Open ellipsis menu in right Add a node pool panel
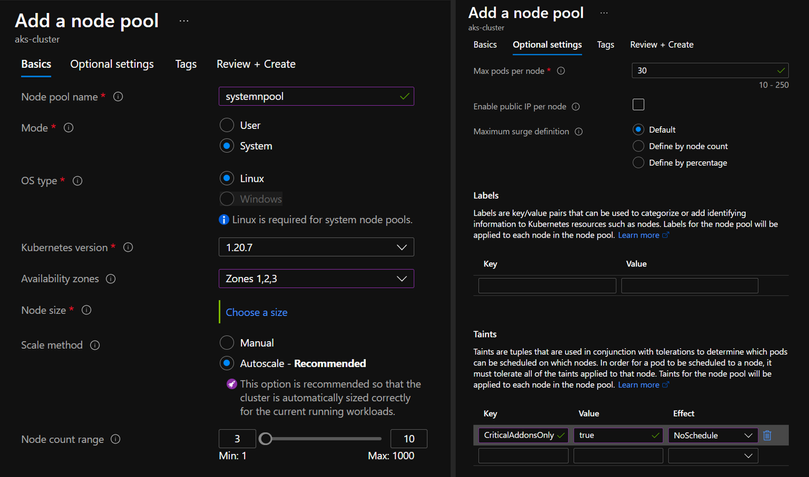This screenshot has width=809, height=477. point(604,13)
